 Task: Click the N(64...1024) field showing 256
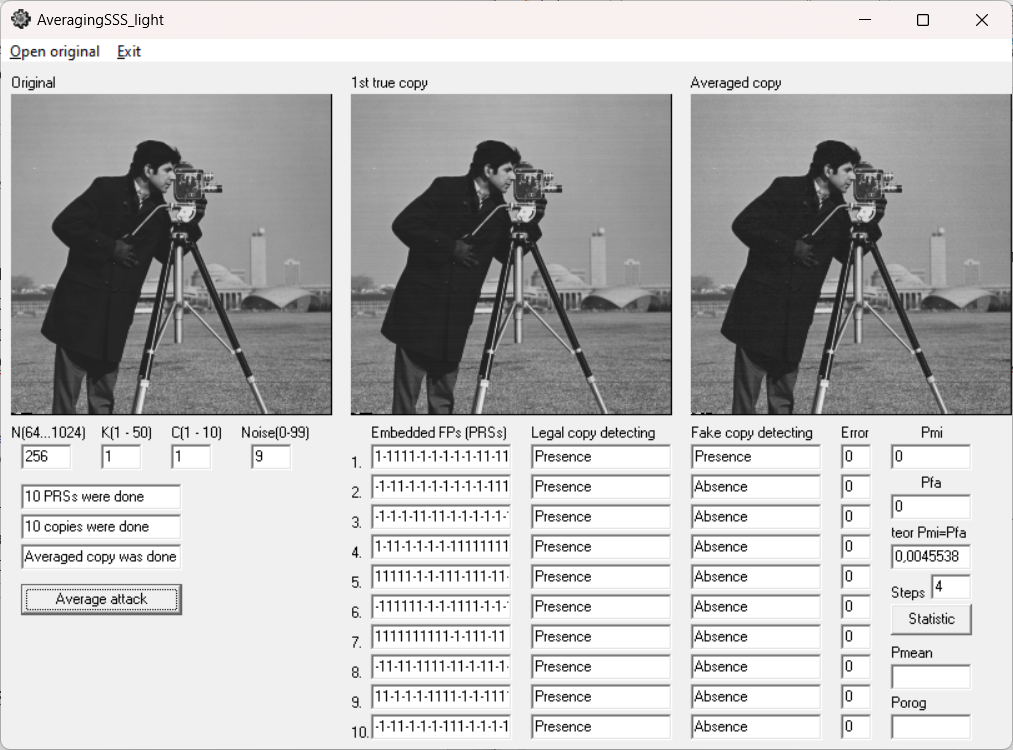46,457
